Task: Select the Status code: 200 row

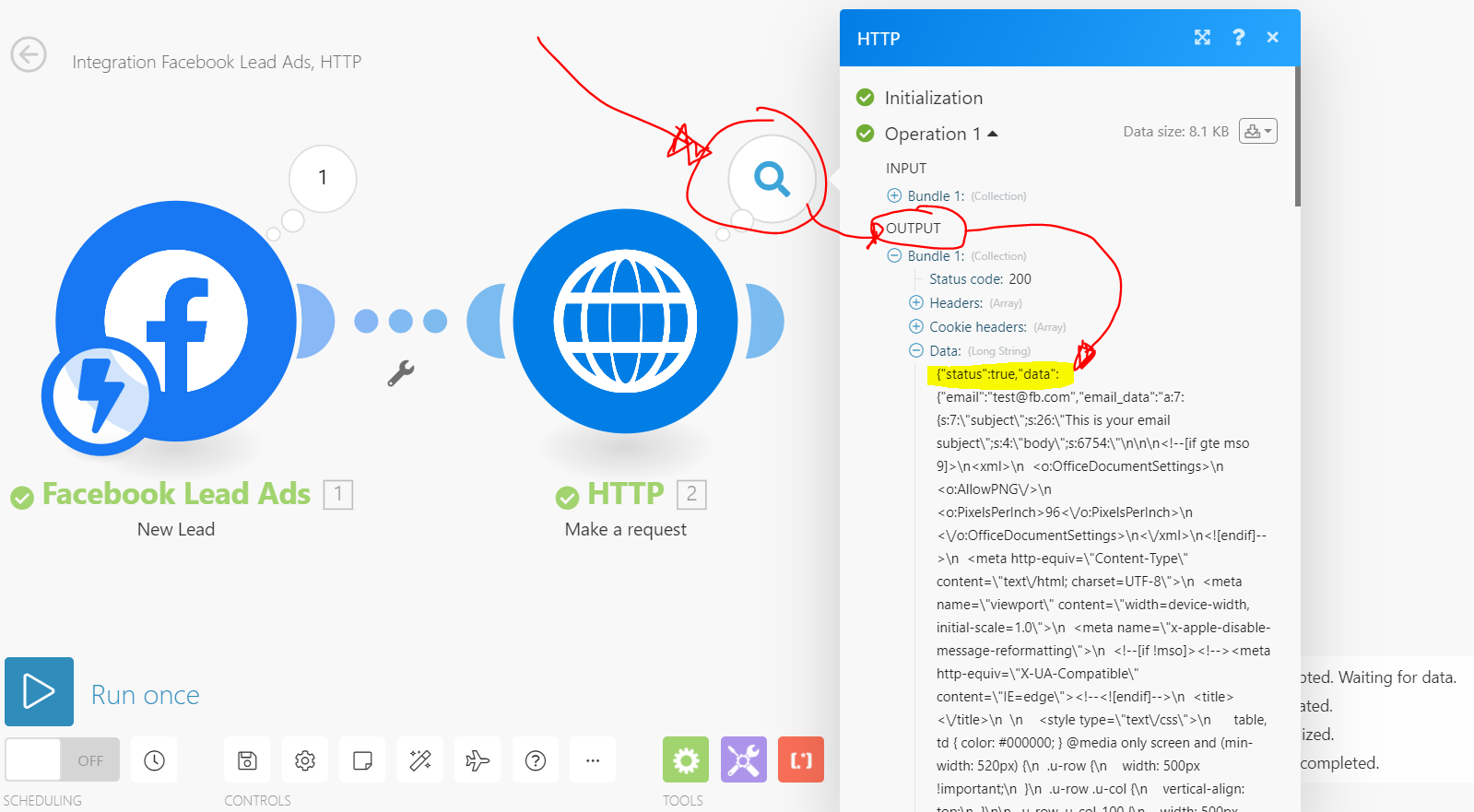Action: 980,279
